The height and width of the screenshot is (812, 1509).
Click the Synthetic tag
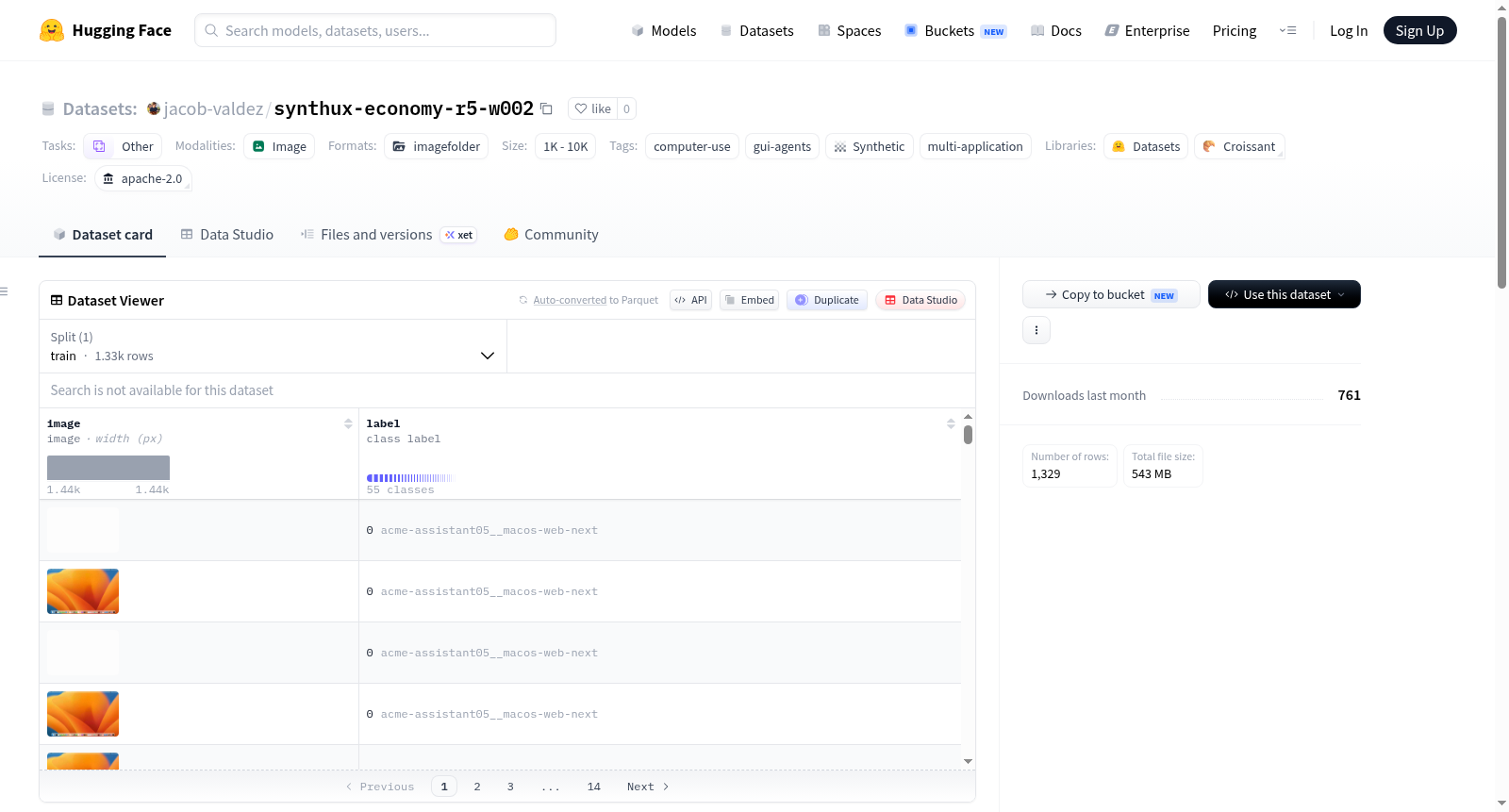[869, 146]
